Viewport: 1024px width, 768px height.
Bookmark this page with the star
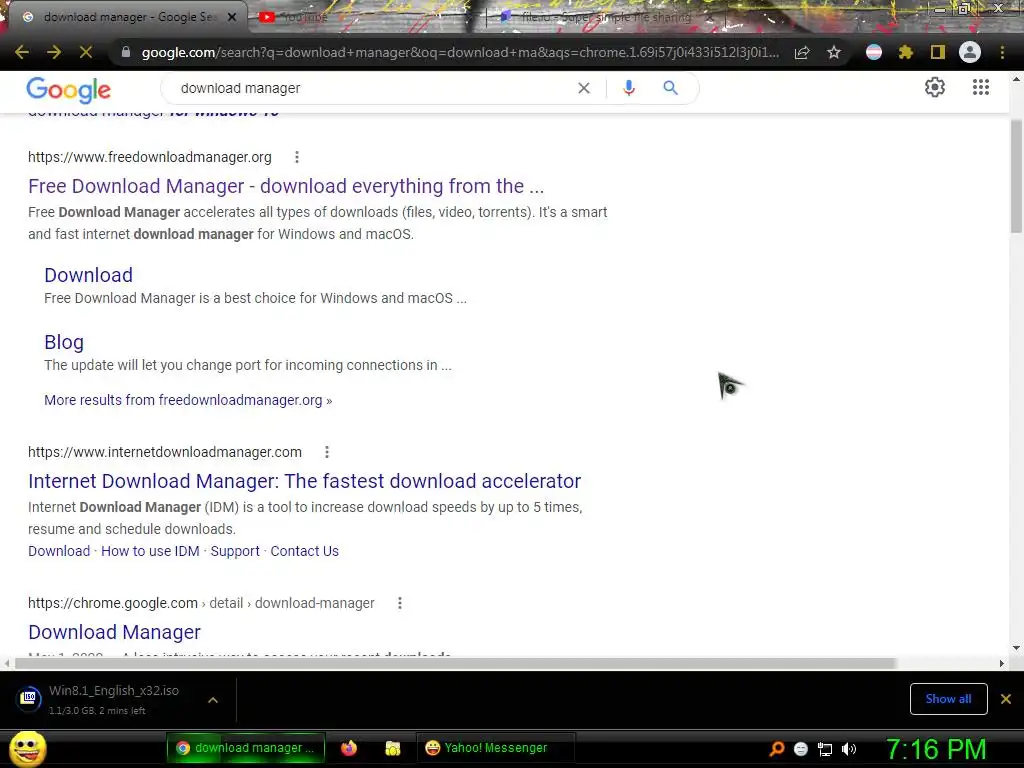point(834,52)
